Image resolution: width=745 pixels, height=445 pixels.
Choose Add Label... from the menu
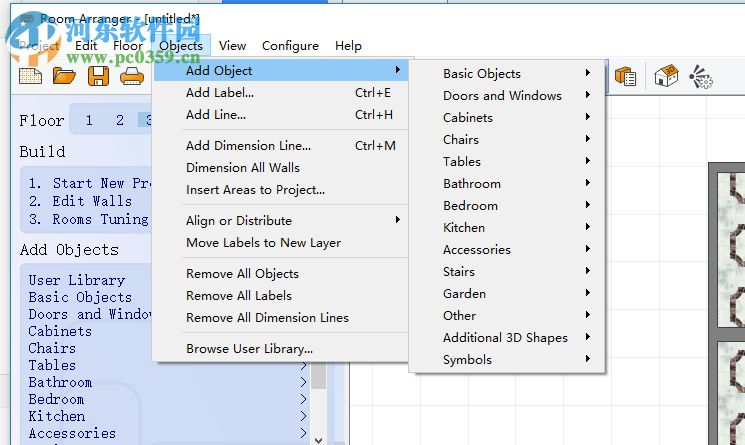coord(281,93)
